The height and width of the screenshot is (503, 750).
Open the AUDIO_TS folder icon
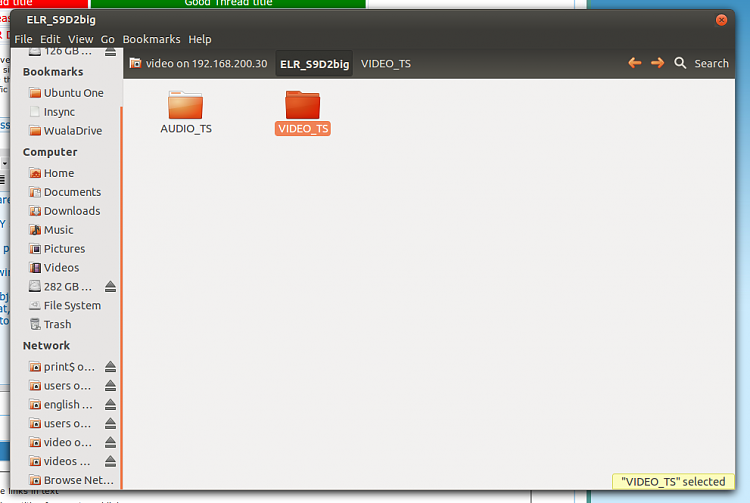click(x=185, y=105)
